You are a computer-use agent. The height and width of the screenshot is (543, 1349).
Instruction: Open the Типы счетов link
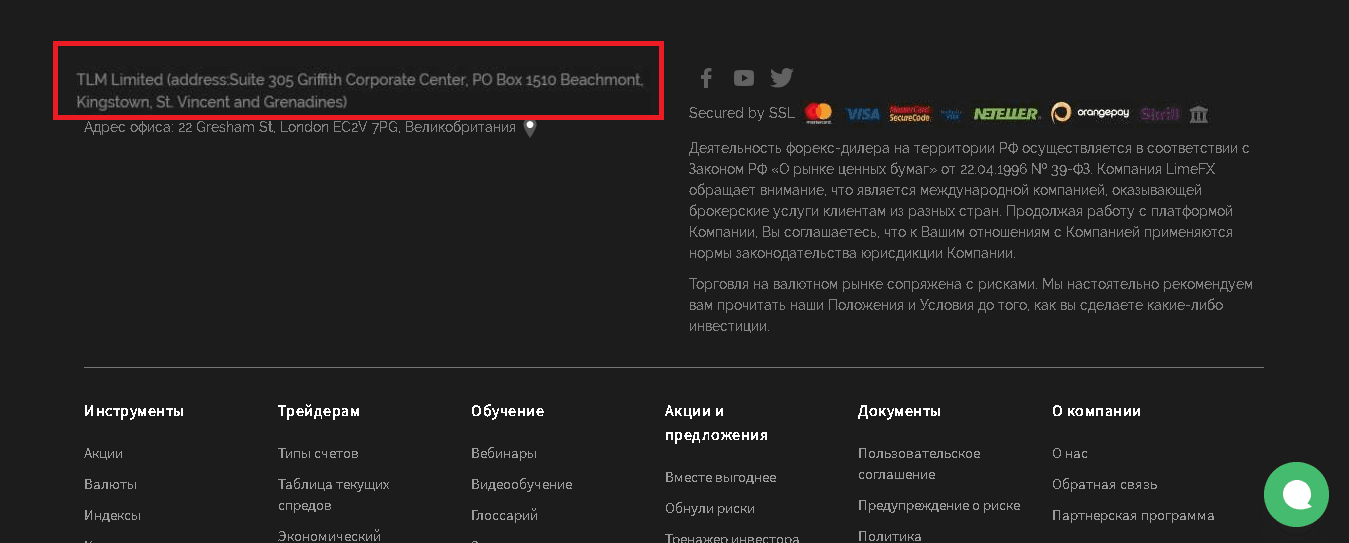point(318,453)
